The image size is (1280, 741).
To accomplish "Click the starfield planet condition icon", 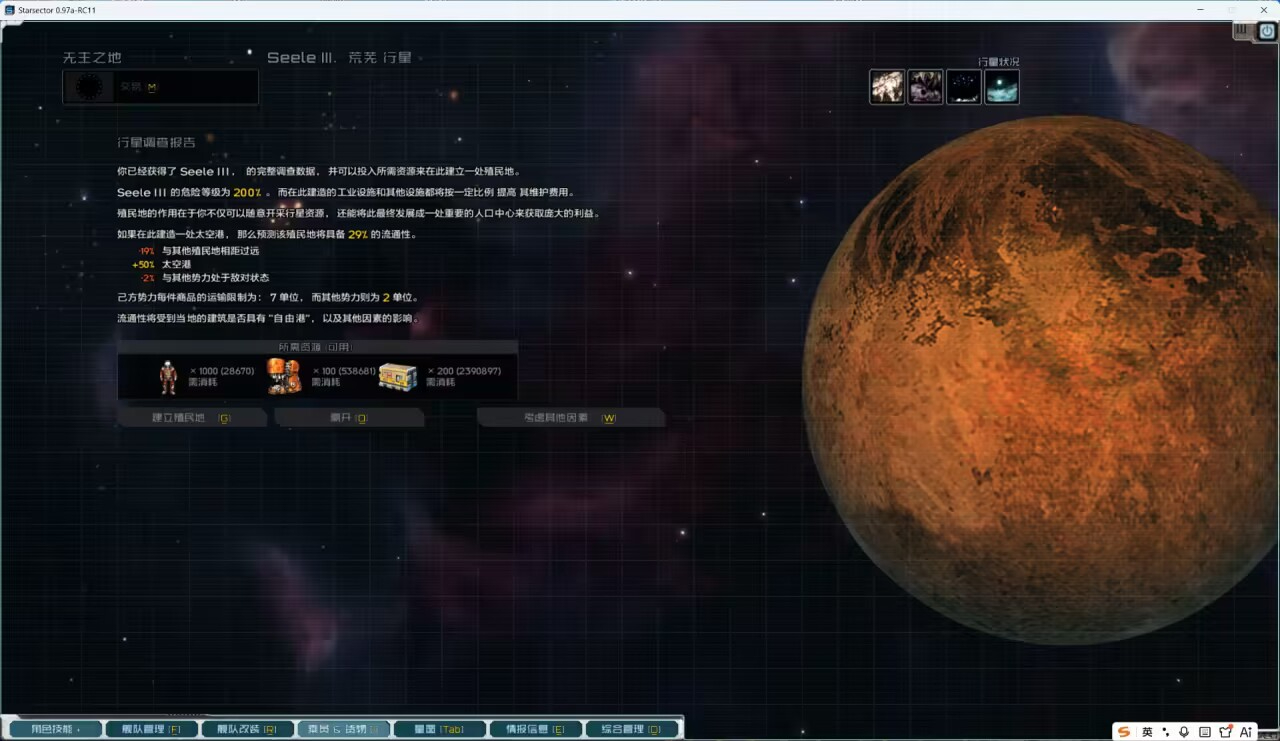I will [964, 87].
